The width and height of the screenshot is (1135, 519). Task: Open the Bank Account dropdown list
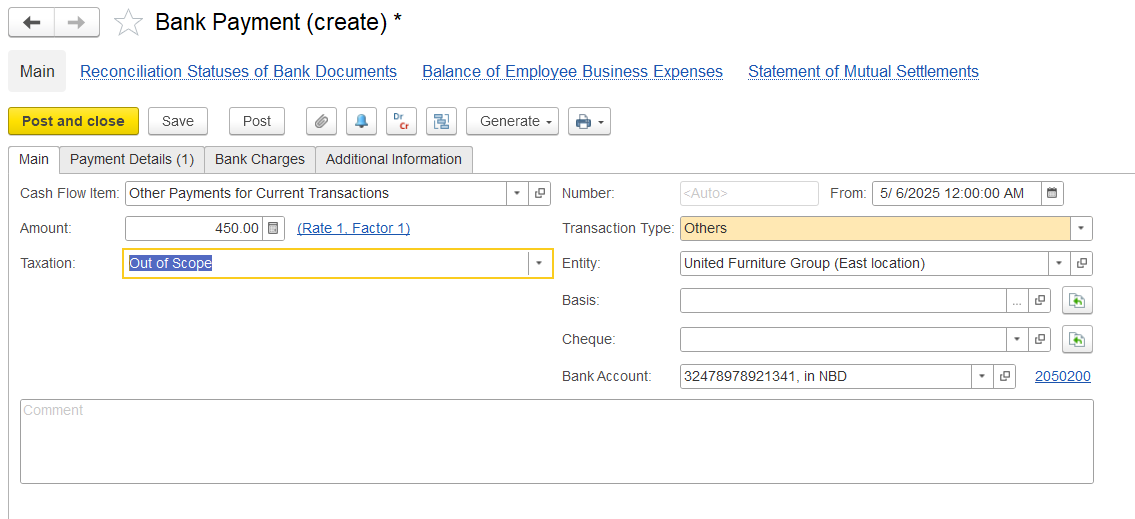[x=982, y=376]
